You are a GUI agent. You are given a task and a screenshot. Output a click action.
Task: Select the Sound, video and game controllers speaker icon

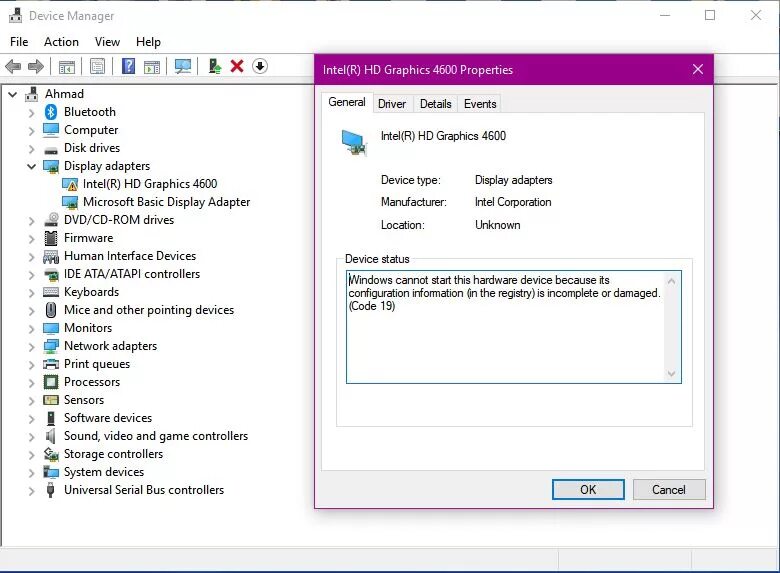click(x=50, y=436)
